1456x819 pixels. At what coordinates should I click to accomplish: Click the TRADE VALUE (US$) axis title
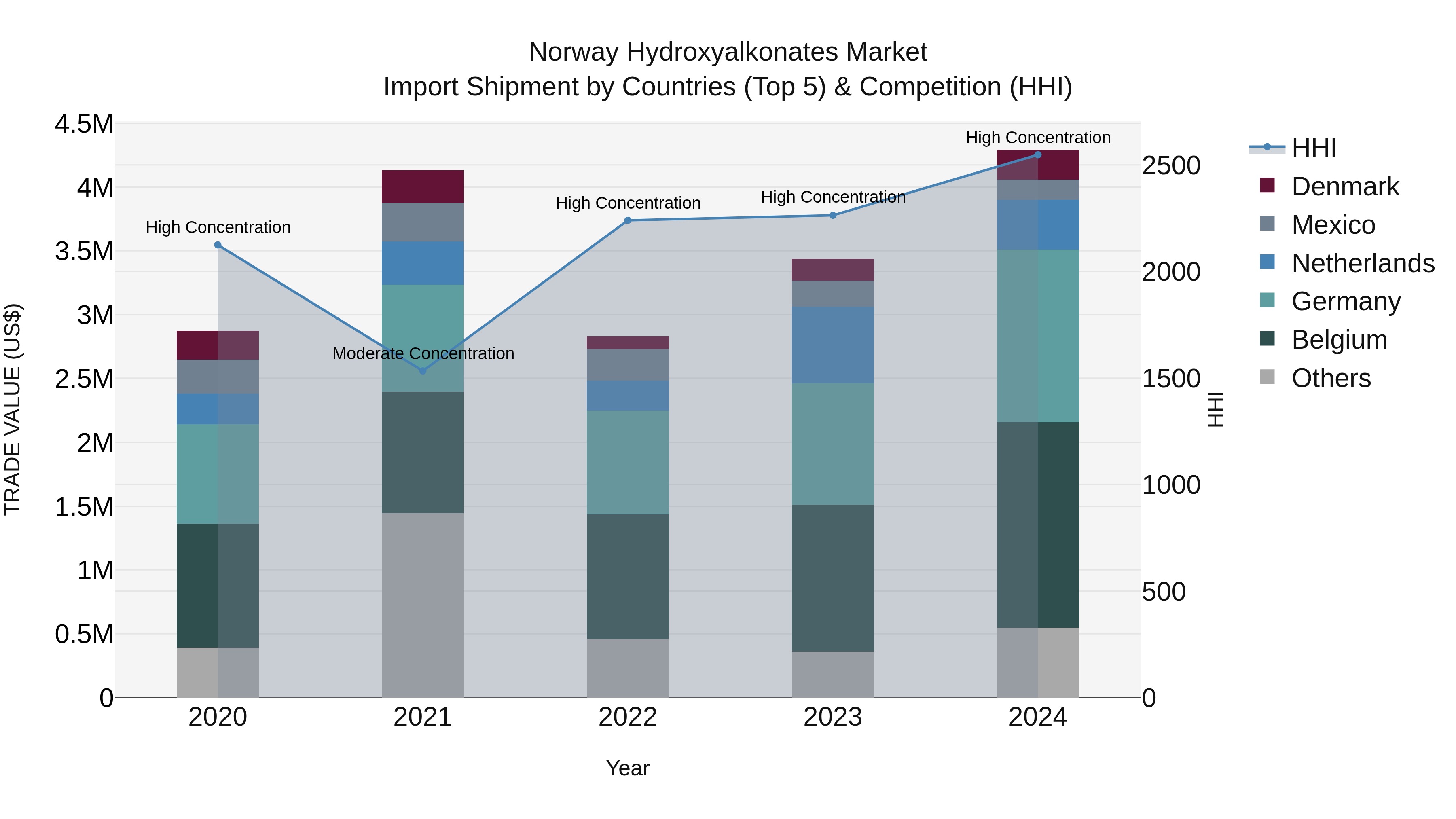[13, 410]
